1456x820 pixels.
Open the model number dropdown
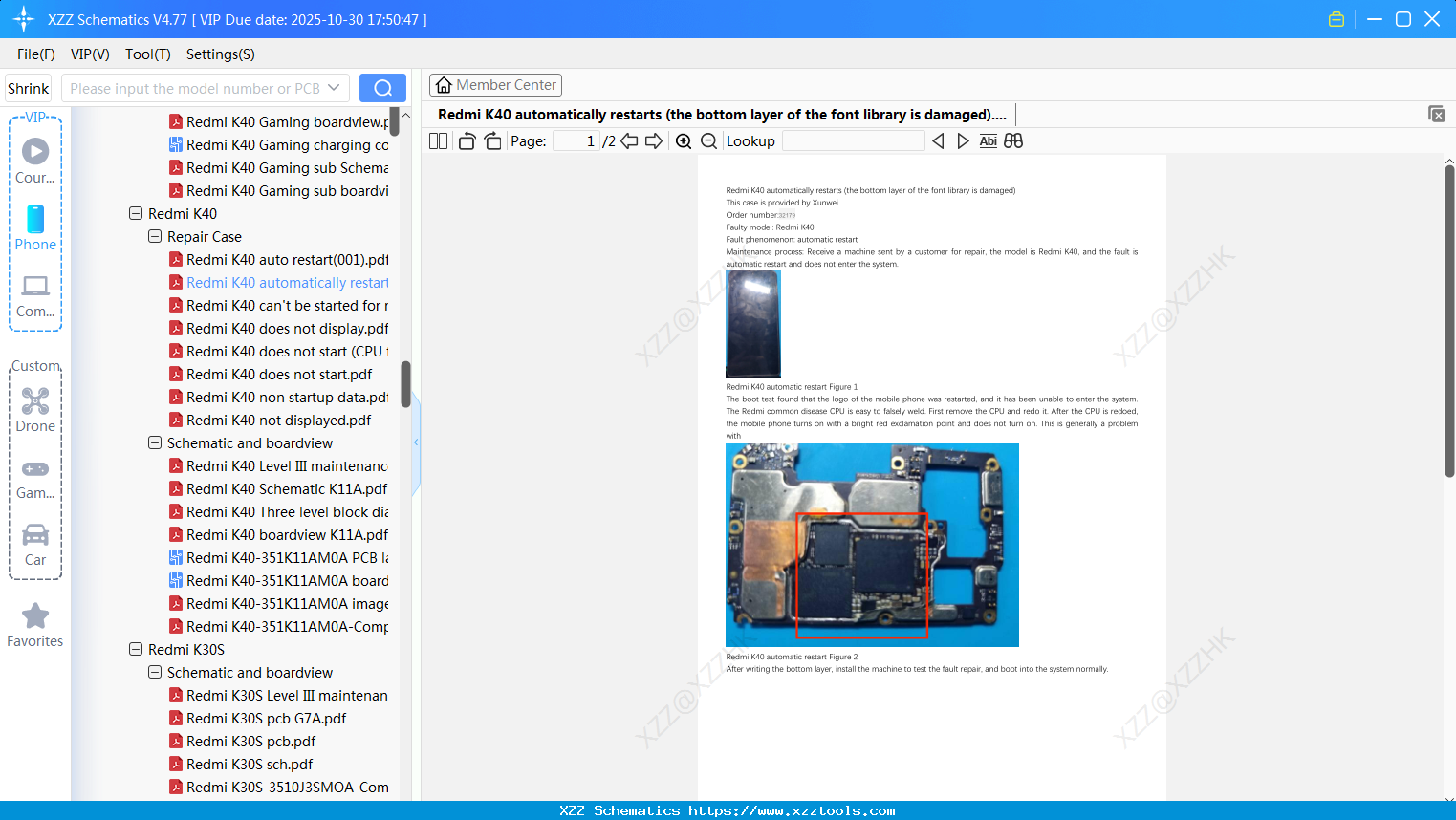tap(334, 88)
